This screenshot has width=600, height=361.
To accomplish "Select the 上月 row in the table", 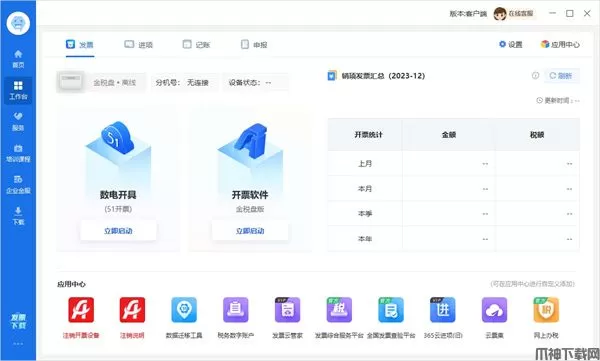I will (x=453, y=163).
